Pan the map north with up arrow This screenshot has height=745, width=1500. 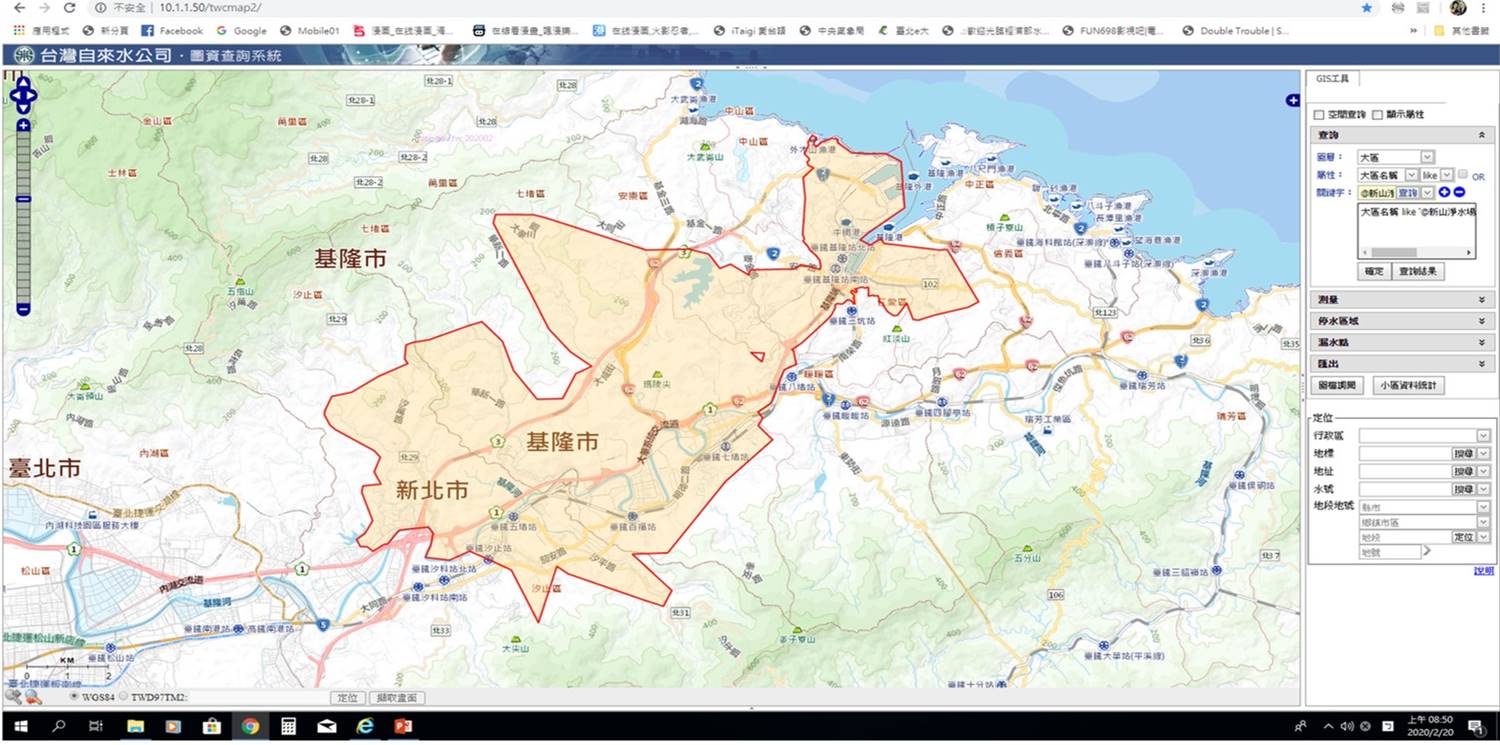[23, 83]
